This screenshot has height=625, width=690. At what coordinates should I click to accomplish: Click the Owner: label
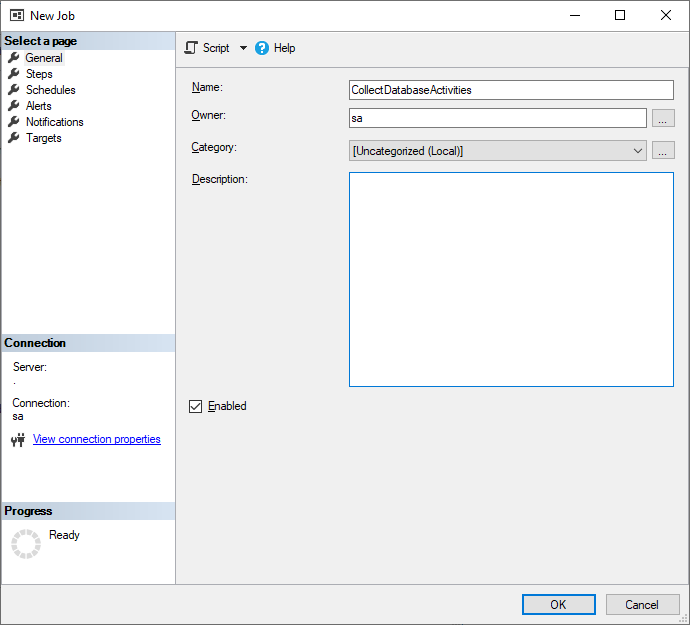pyautogui.click(x=209, y=115)
